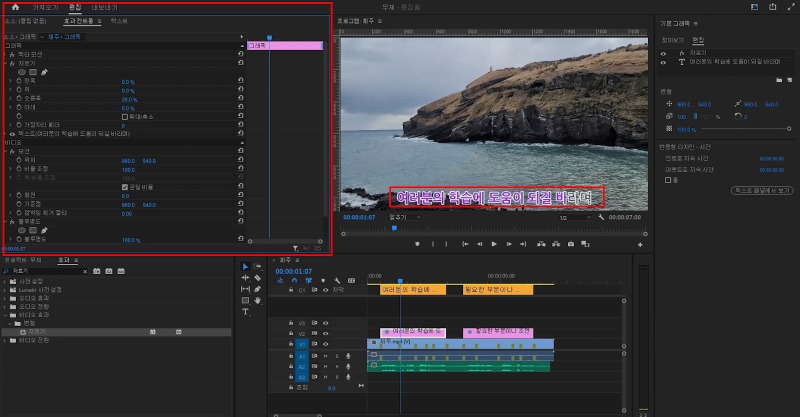The width and height of the screenshot is (800, 417).
Task: Click the export frame camera icon
Action: pyautogui.click(x=570, y=244)
